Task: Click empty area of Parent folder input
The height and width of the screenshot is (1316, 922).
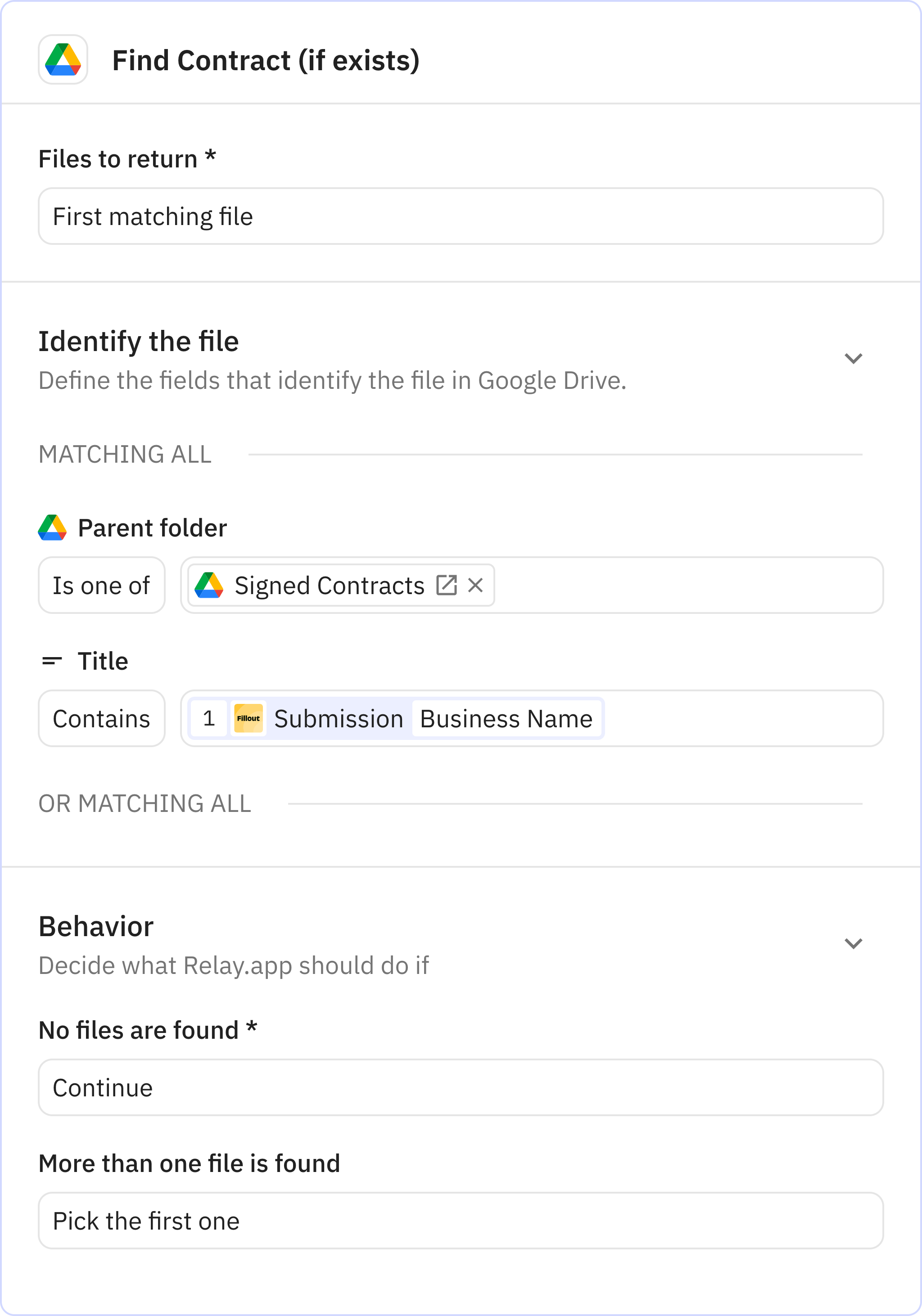Action: click(x=688, y=585)
